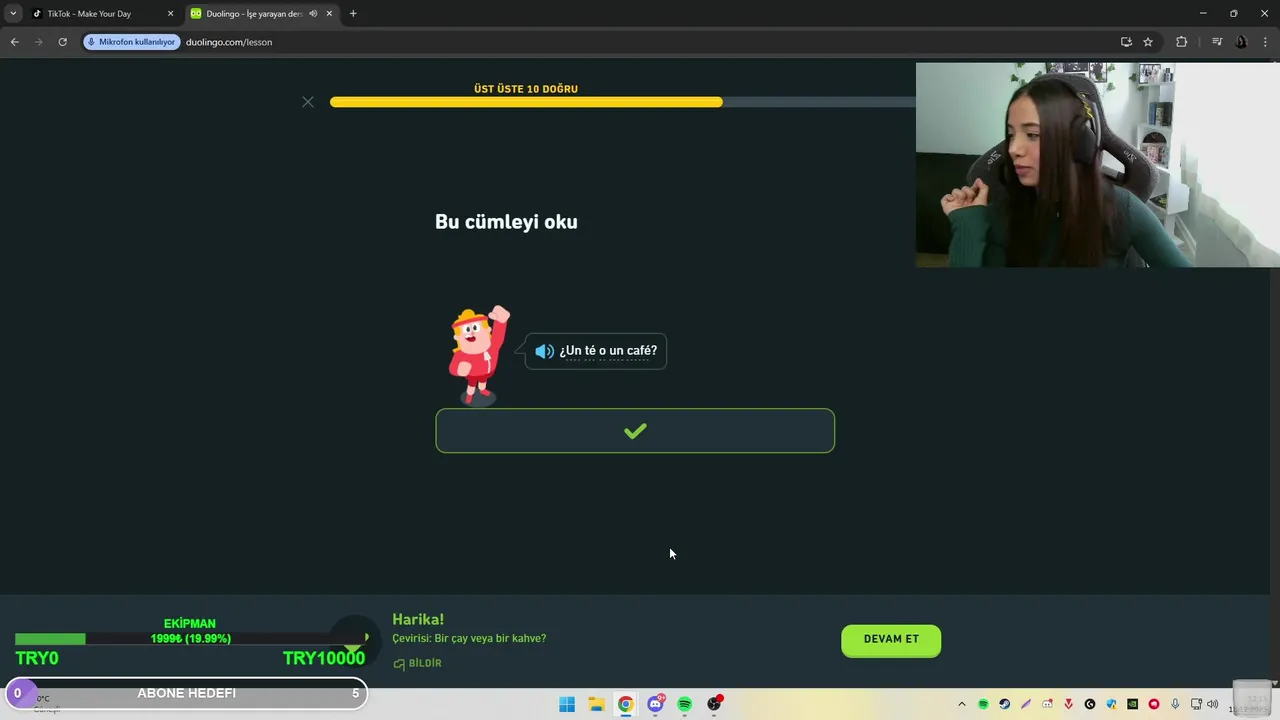Click the Chrome taskbar icon
This screenshot has width=1280, height=720.
click(x=625, y=705)
